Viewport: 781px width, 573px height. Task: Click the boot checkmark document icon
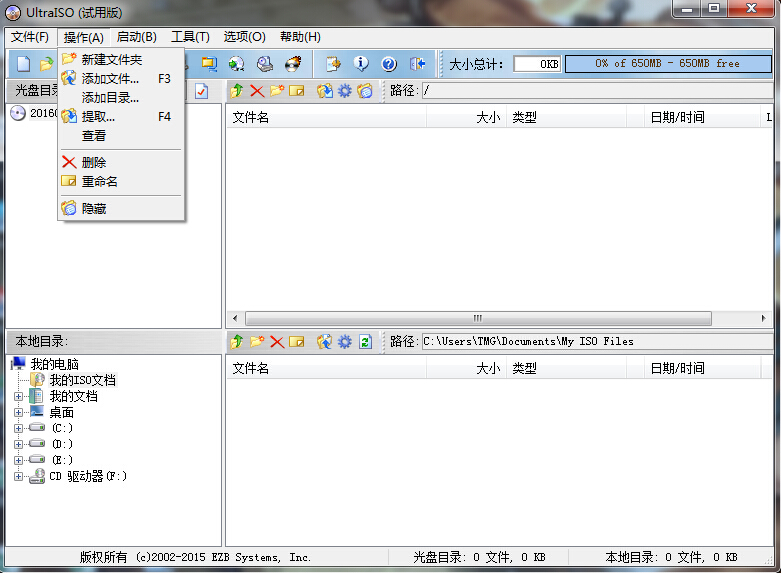(x=202, y=91)
